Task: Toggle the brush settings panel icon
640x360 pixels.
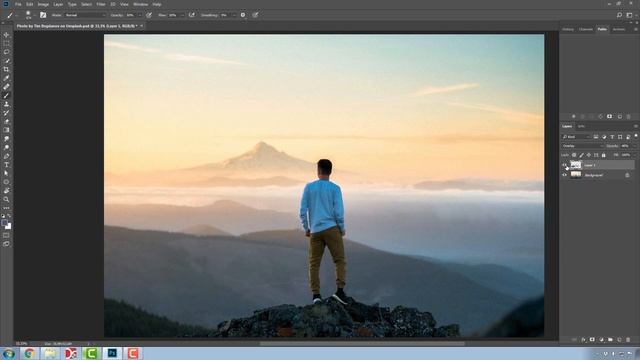Action: 43,15
